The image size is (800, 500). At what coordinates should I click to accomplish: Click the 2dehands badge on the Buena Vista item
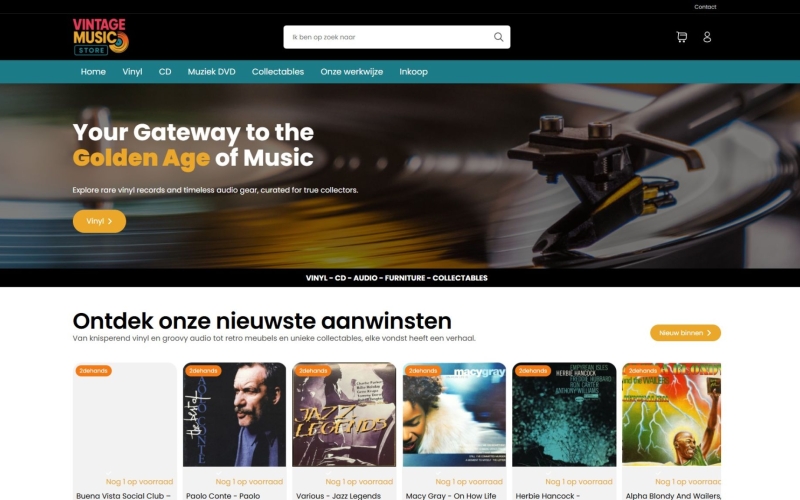[x=93, y=371]
